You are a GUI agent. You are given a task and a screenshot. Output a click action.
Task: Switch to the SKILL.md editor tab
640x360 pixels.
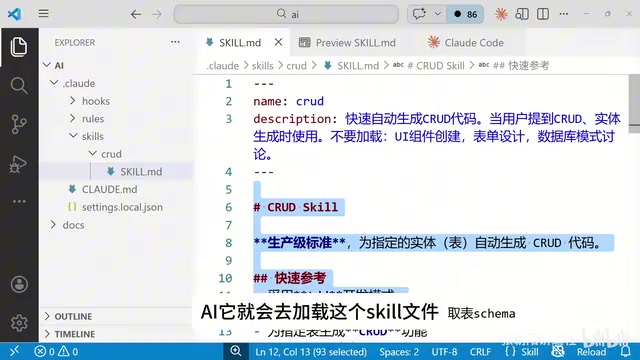pyautogui.click(x=240, y=42)
